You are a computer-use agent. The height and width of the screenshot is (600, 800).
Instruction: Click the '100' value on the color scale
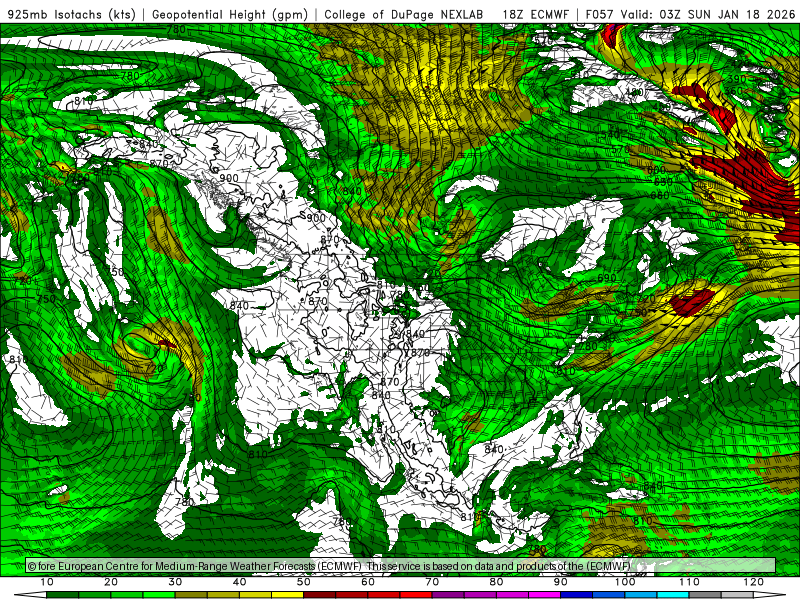tap(625, 582)
